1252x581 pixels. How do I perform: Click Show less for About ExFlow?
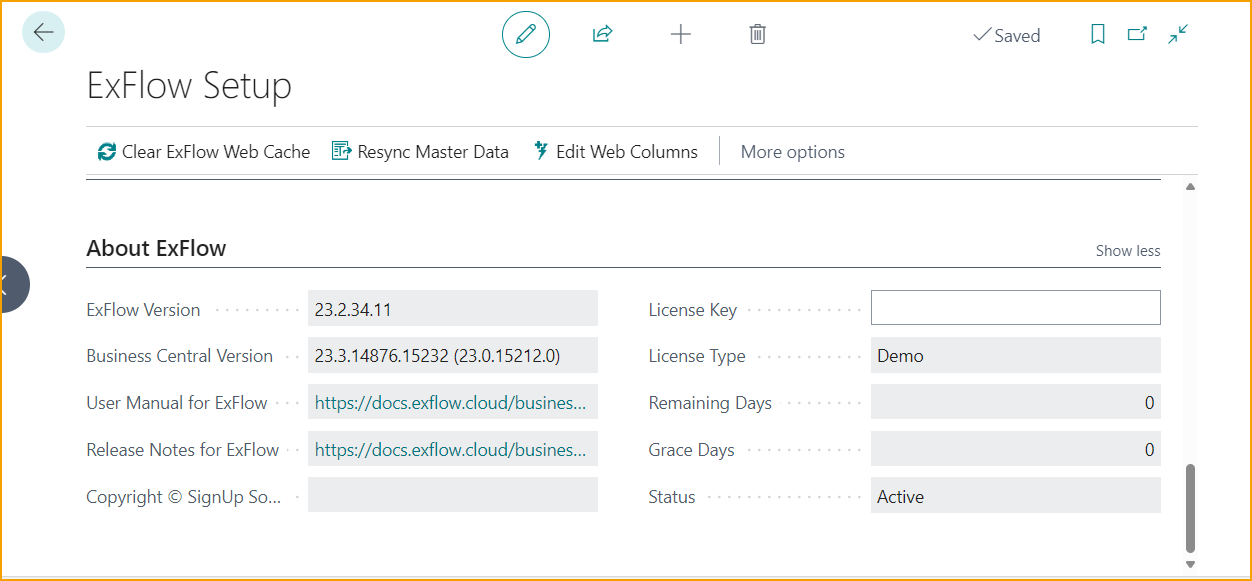[1127, 250]
